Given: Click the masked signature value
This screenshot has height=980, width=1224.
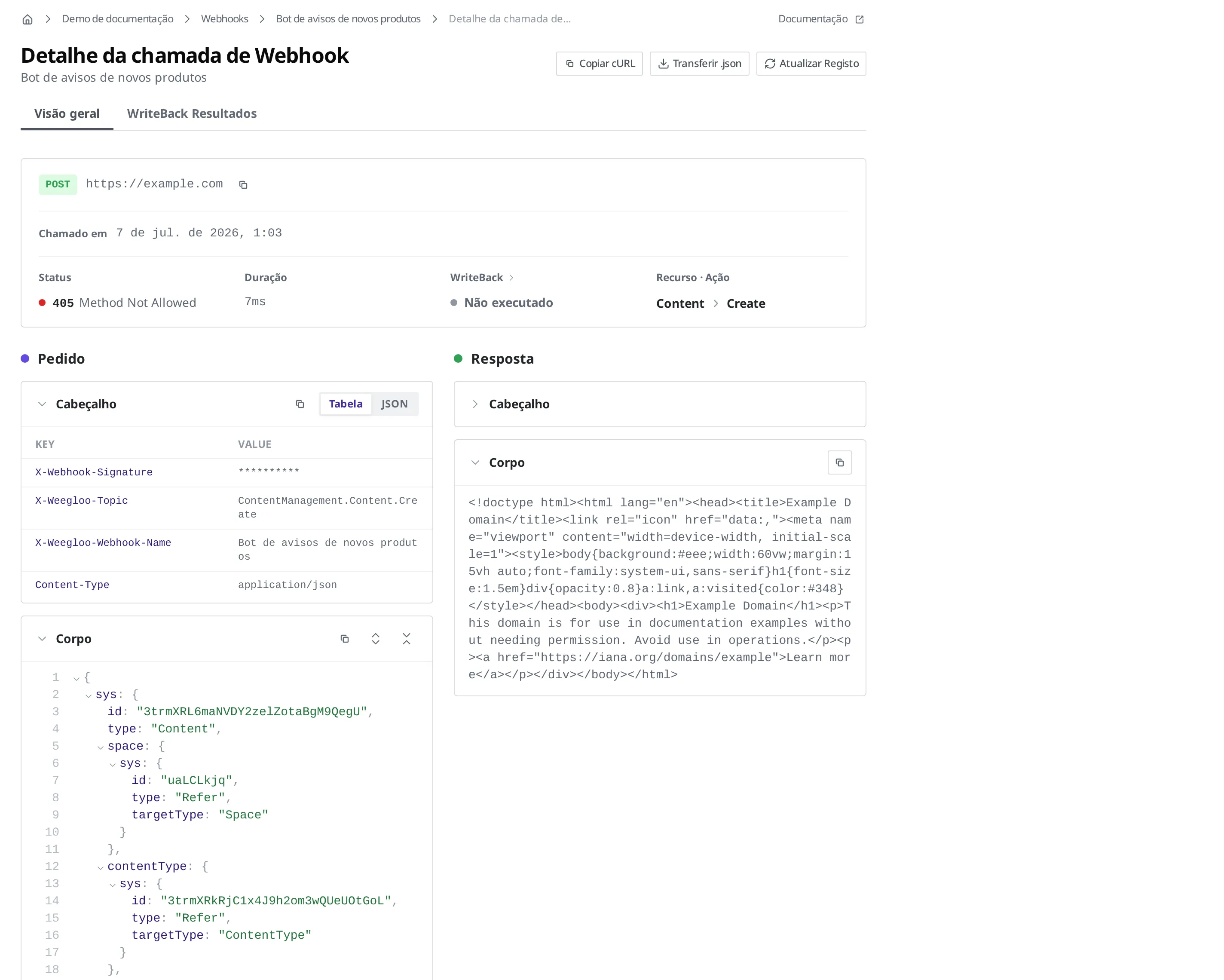Looking at the screenshot, I should 269,471.
